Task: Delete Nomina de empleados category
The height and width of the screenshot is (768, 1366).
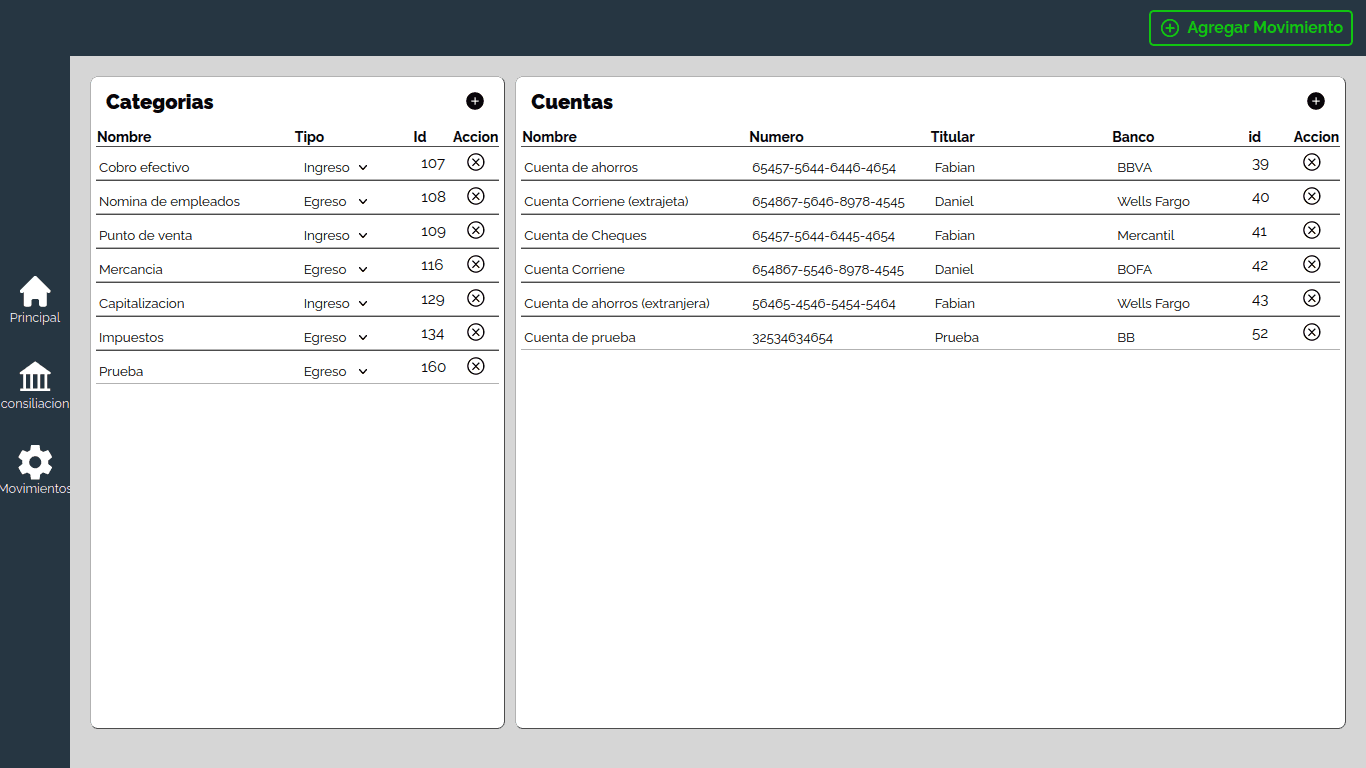Action: [x=476, y=196]
